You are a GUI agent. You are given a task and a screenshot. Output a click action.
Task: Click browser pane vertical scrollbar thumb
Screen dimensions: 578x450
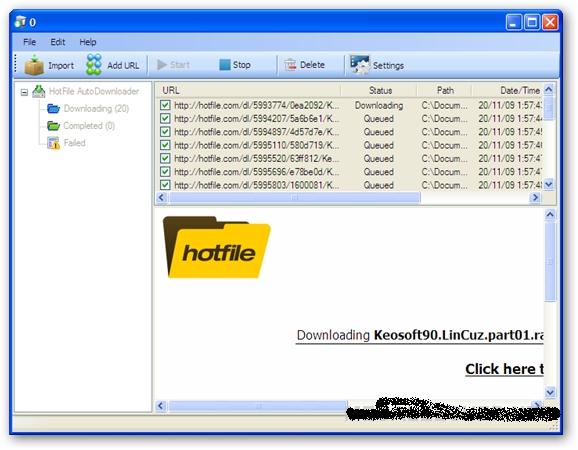(550, 262)
